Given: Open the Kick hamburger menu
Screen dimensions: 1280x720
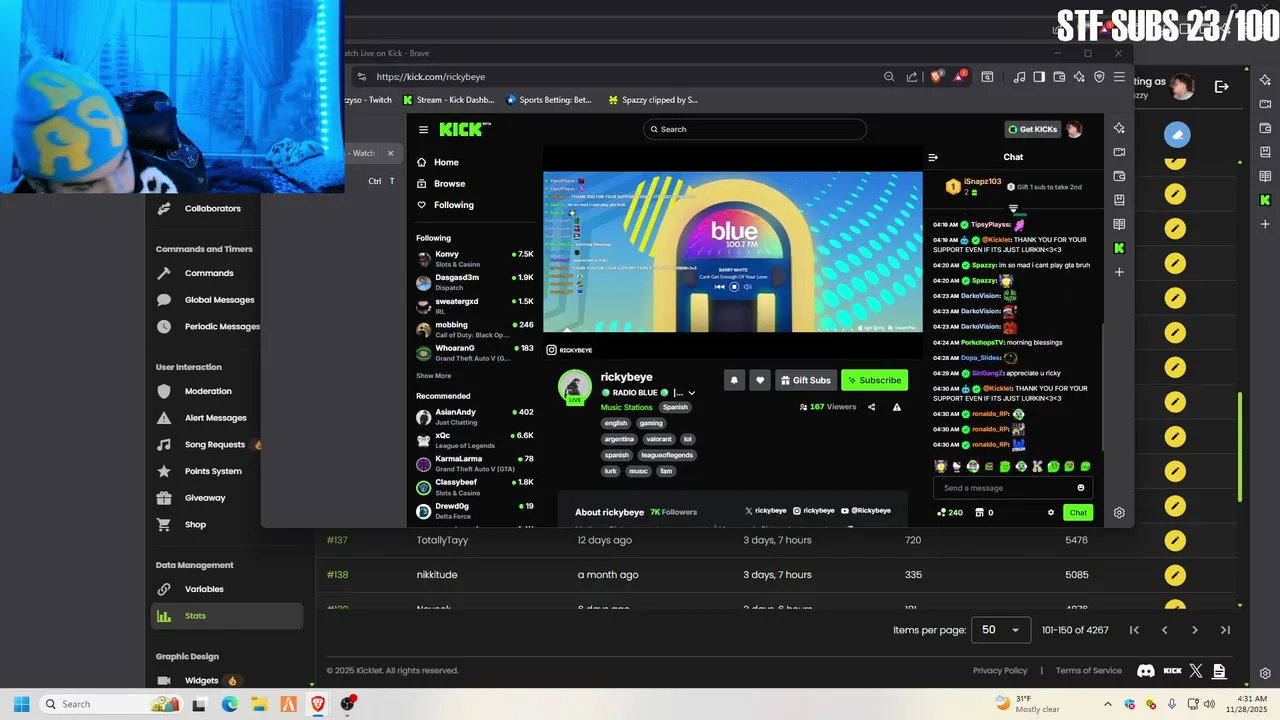Looking at the screenshot, I should tap(423, 129).
